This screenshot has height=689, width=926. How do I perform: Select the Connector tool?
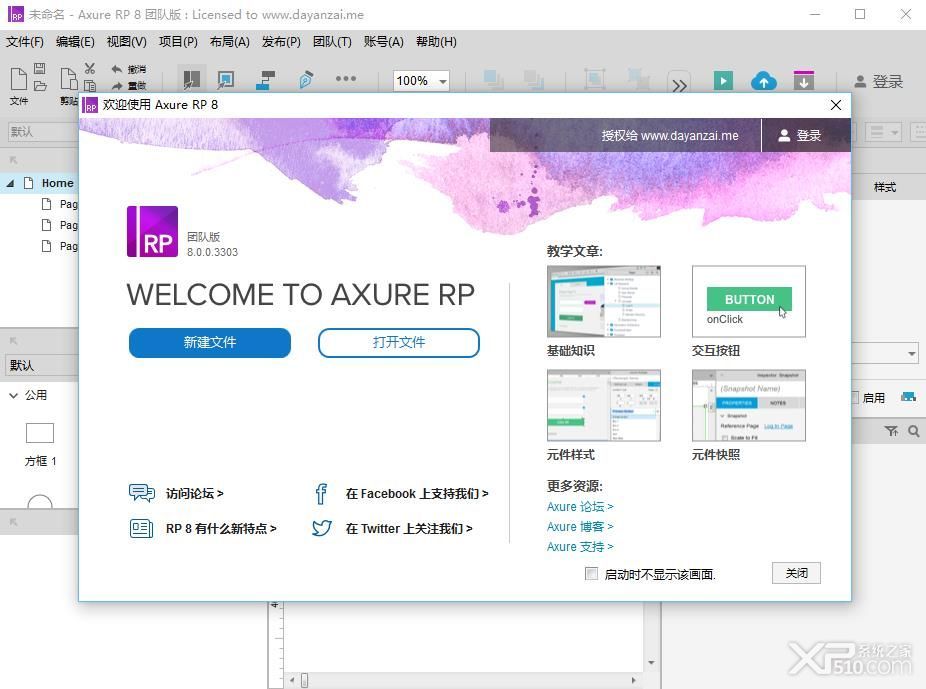point(266,80)
